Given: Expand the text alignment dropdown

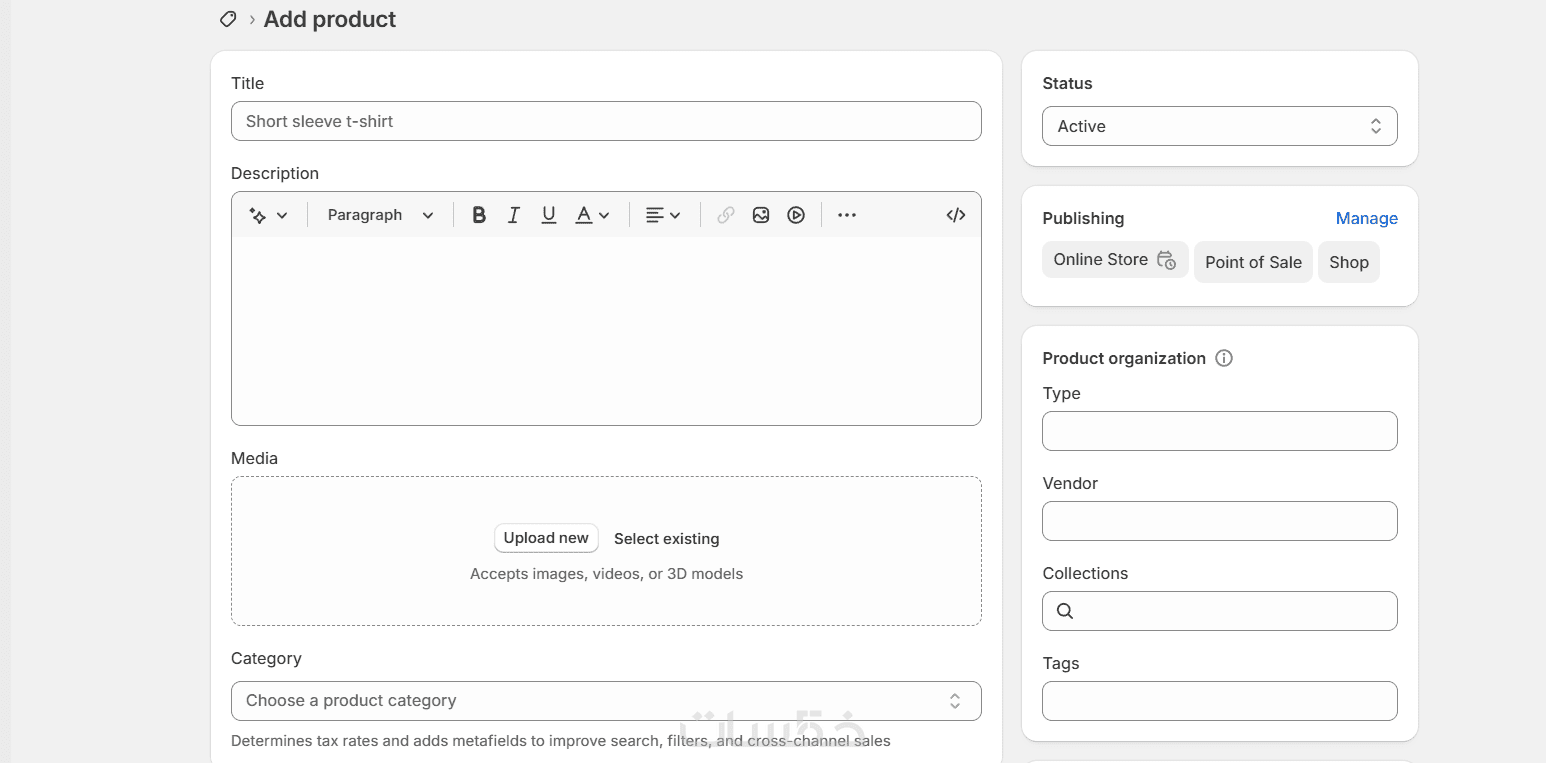Looking at the screenshot, I should 662,215.
